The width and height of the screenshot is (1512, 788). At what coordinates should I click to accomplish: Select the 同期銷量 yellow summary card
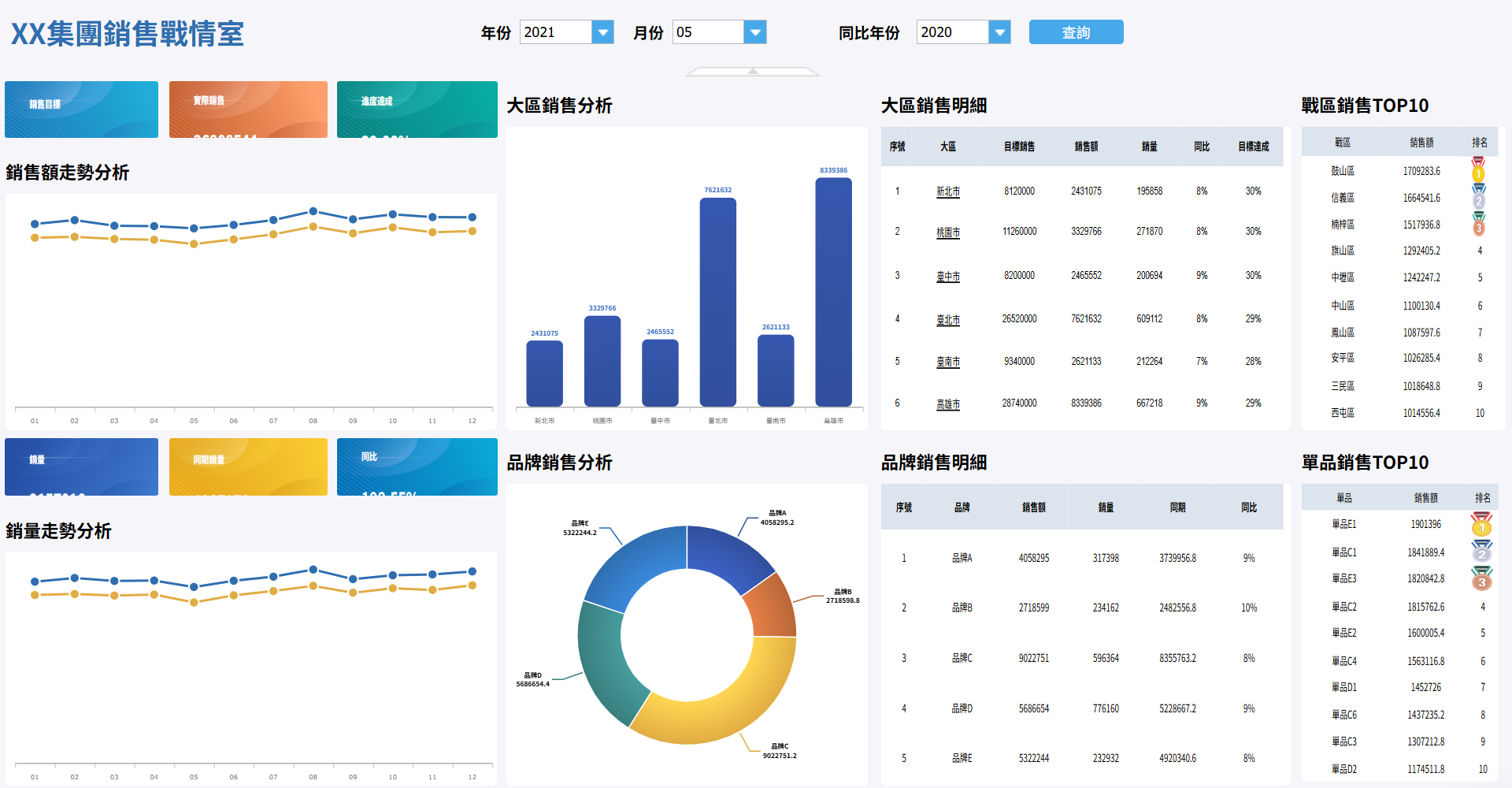(248, 466)
